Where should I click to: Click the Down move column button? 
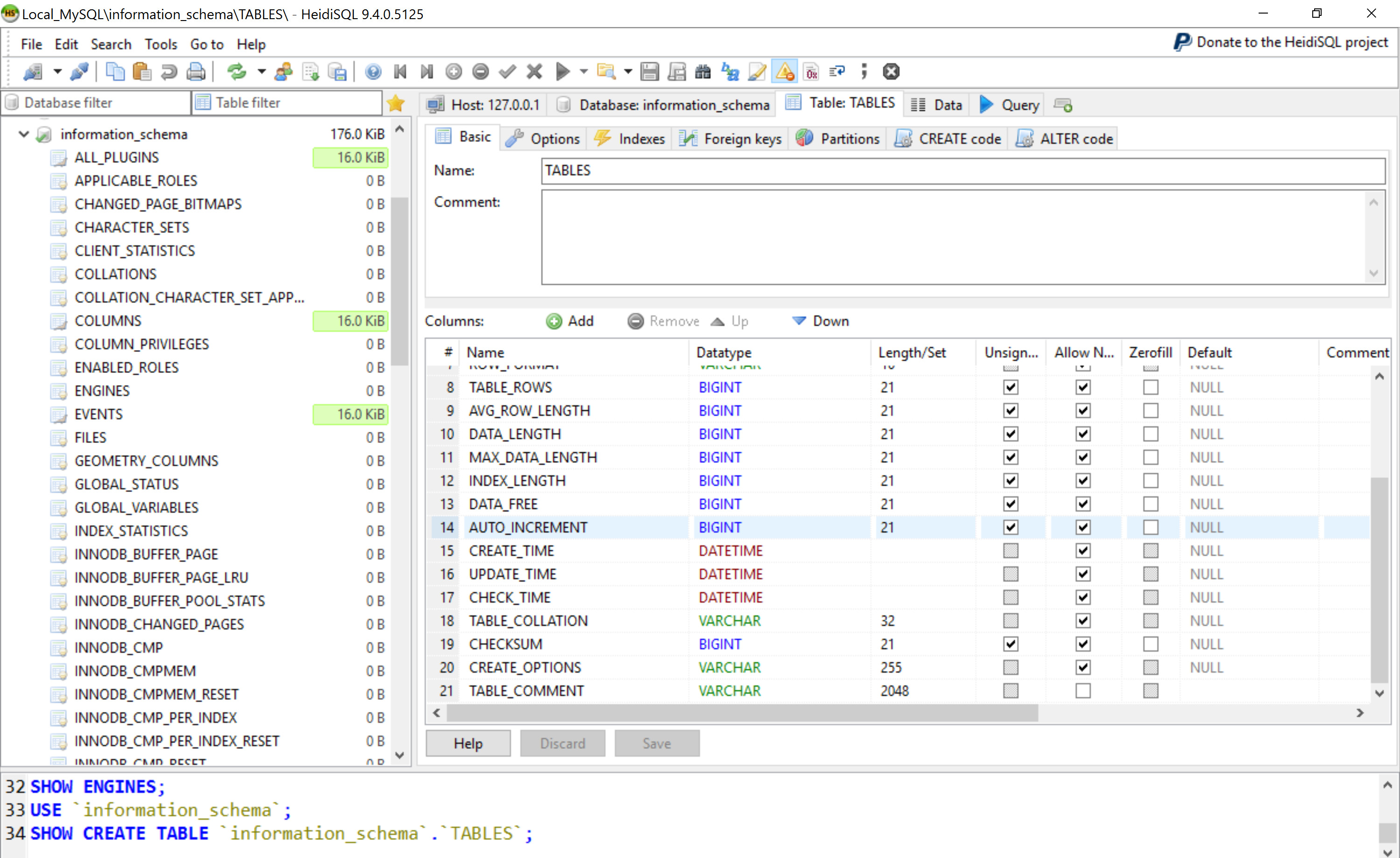coord(820,321)
